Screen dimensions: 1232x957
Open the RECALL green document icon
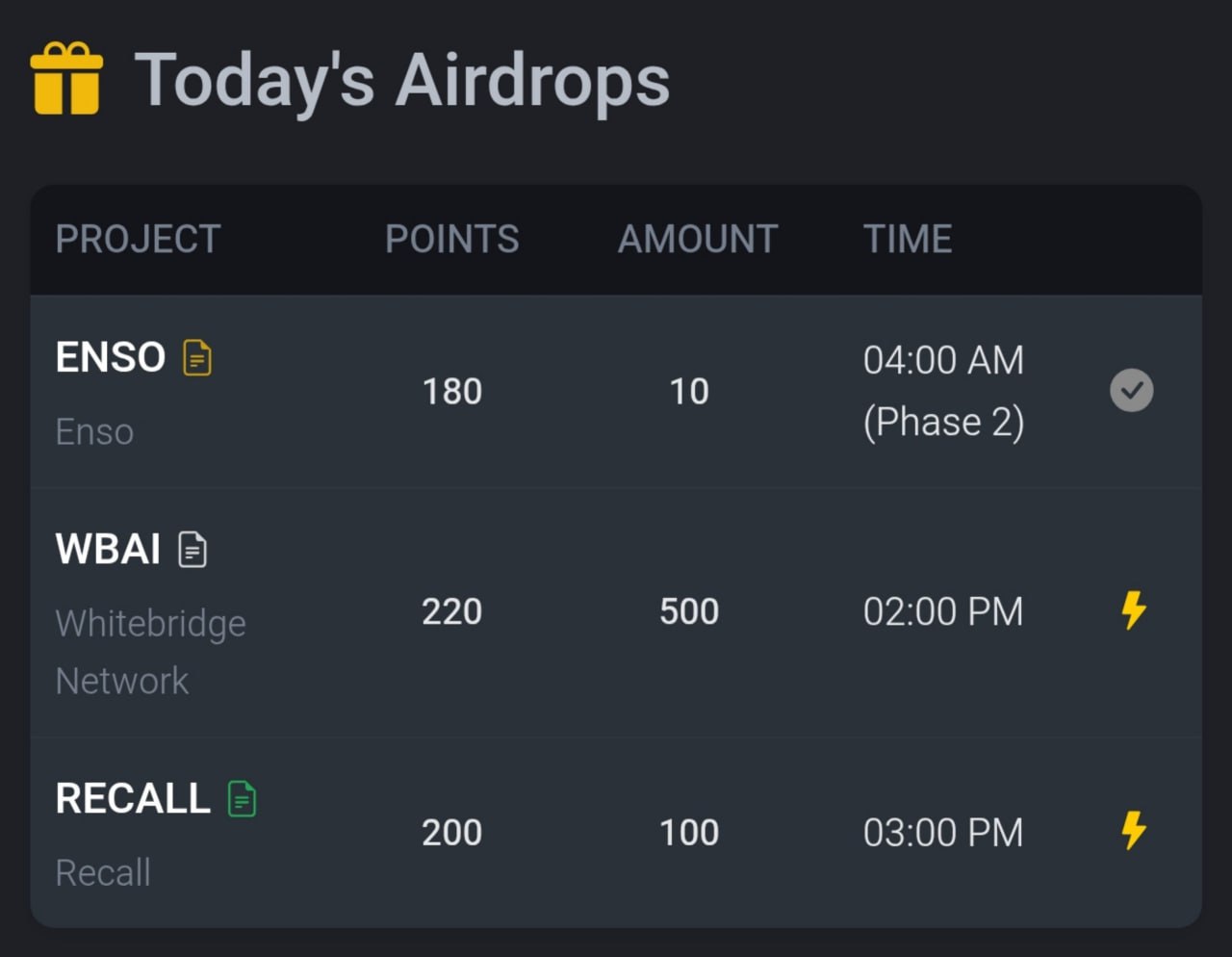[x=242, y=799]
